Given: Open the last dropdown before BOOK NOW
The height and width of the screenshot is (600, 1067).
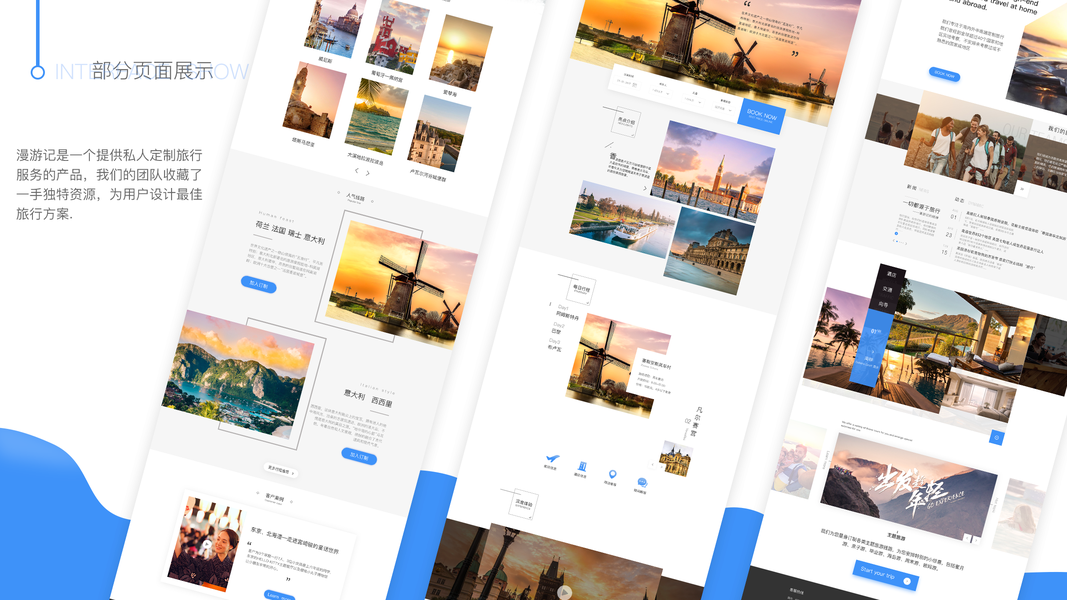Looking at the screenshot, I should point(723,107).
